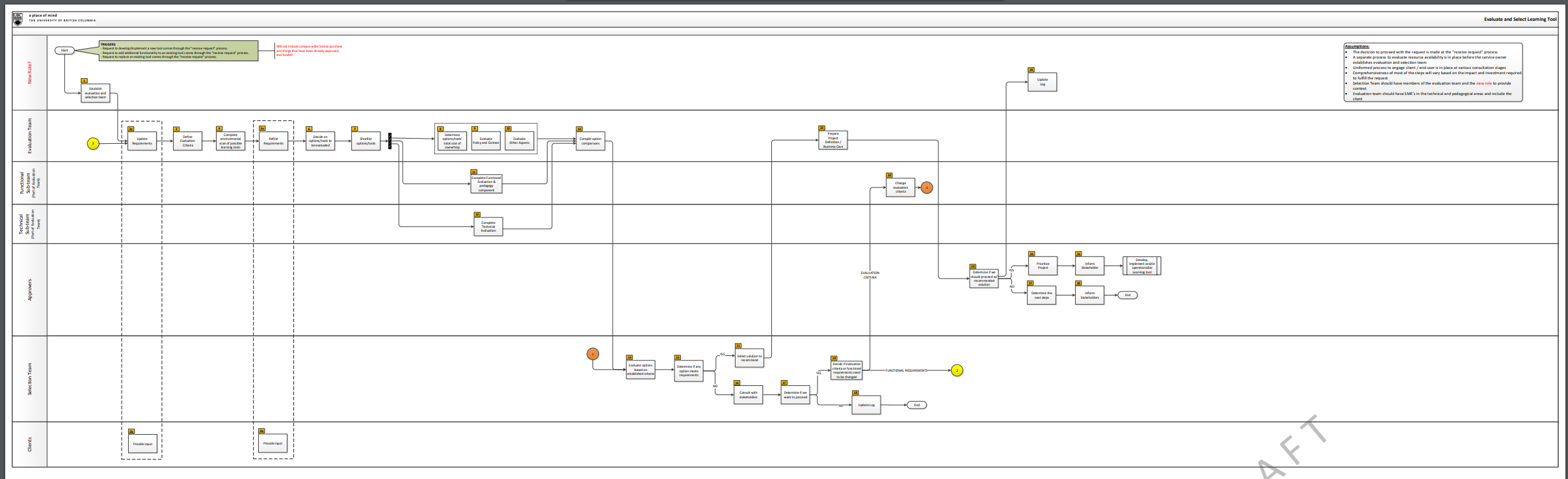Screen dimensions: 1568x479
Task: Click the FUNCTIONAL REQUIREMENTS connector label
Action: 907,370
